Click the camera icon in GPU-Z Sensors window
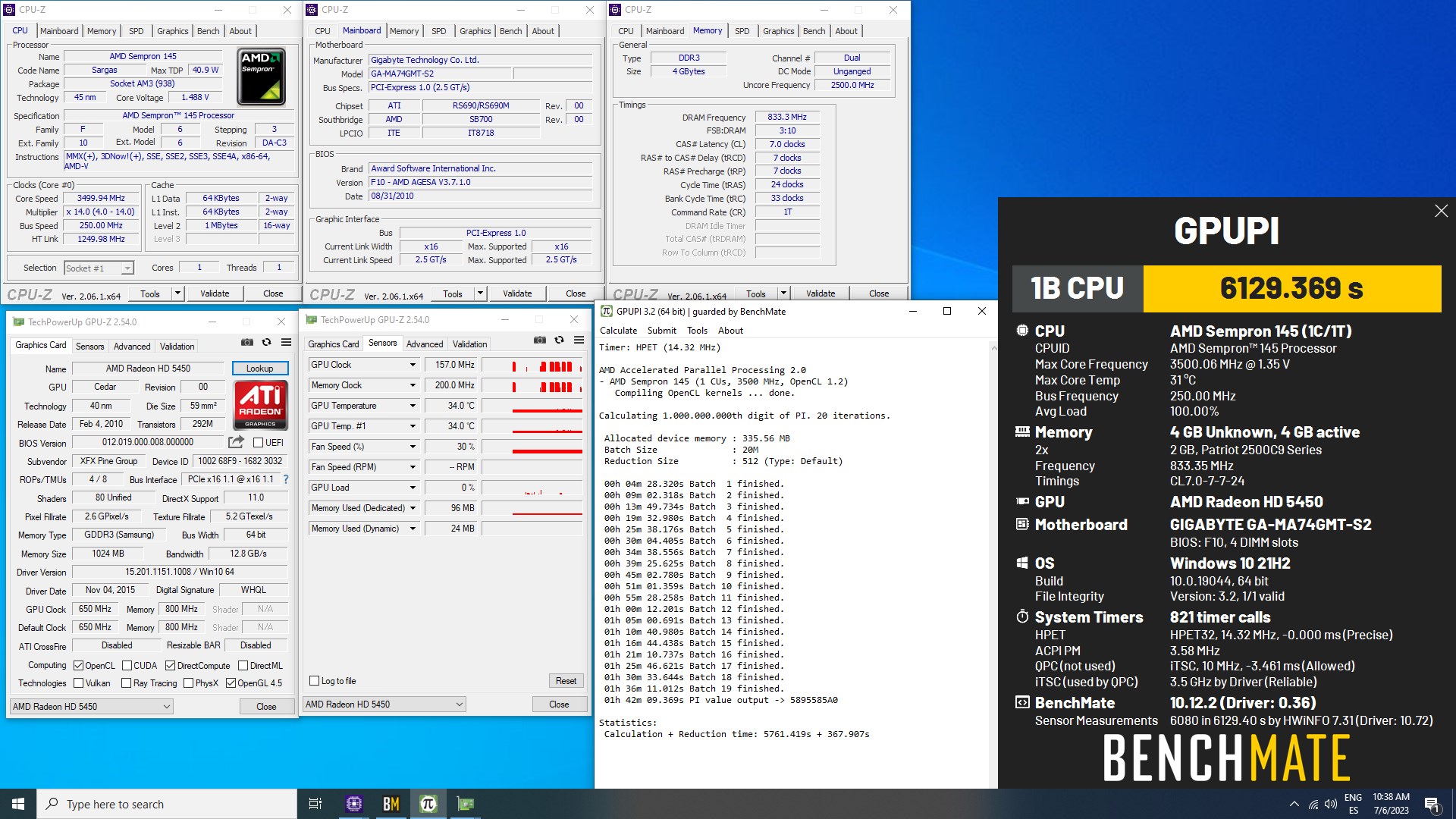This screenshot has width=1456, height=819. point(540,340)
